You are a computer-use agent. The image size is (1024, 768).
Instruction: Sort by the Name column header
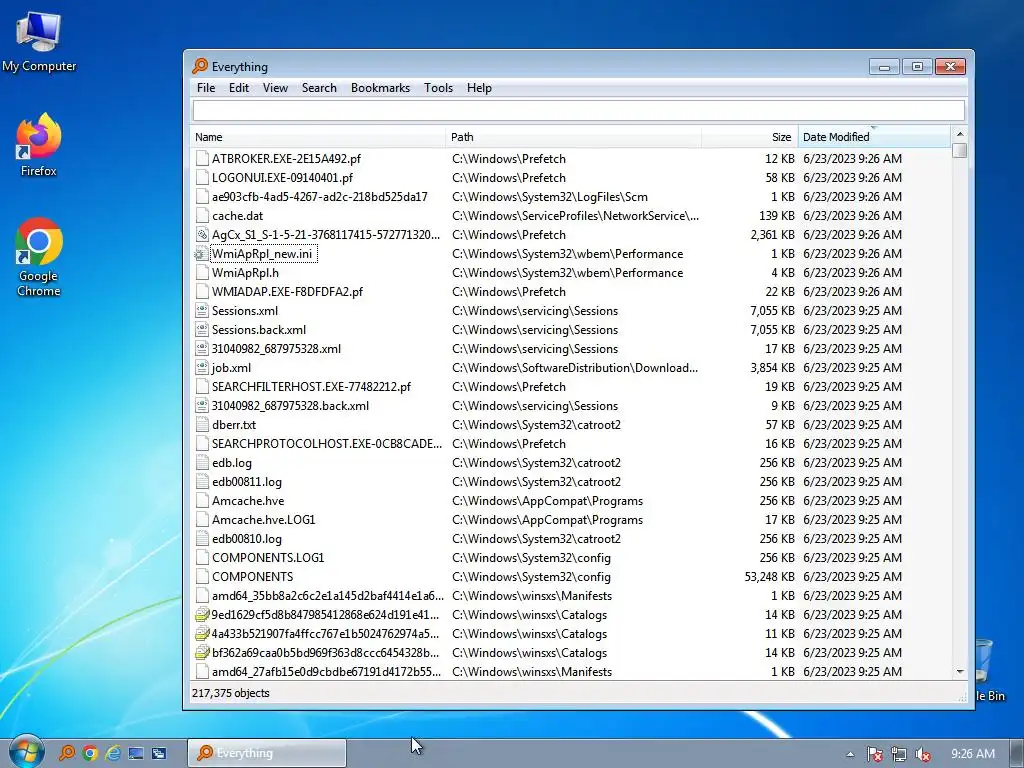click(319, 136)
